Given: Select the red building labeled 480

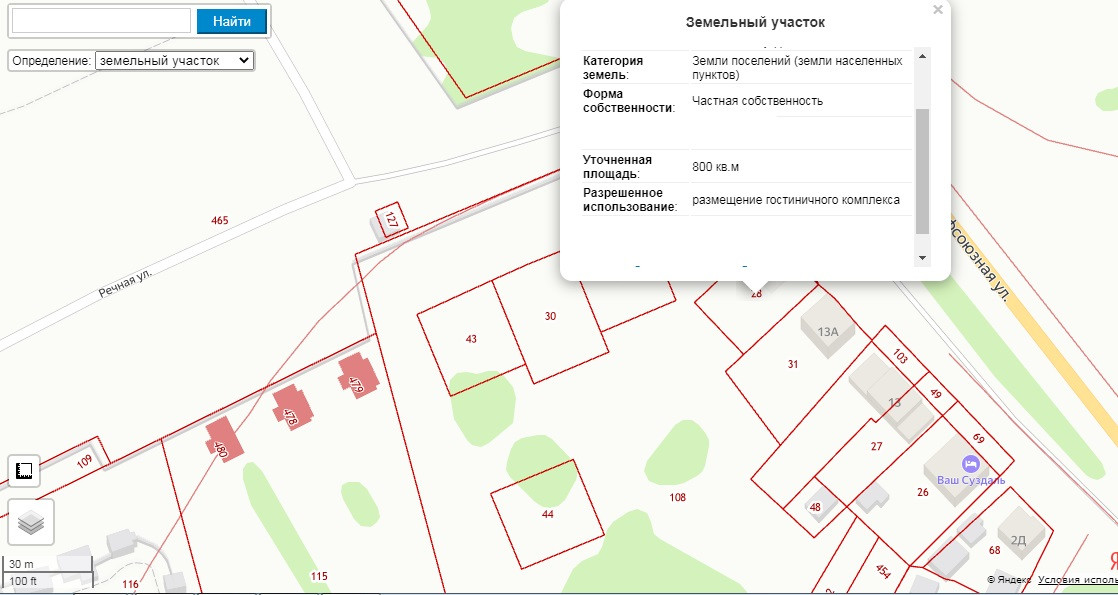Looking at the screenshot, I should (x=225, y=440).
